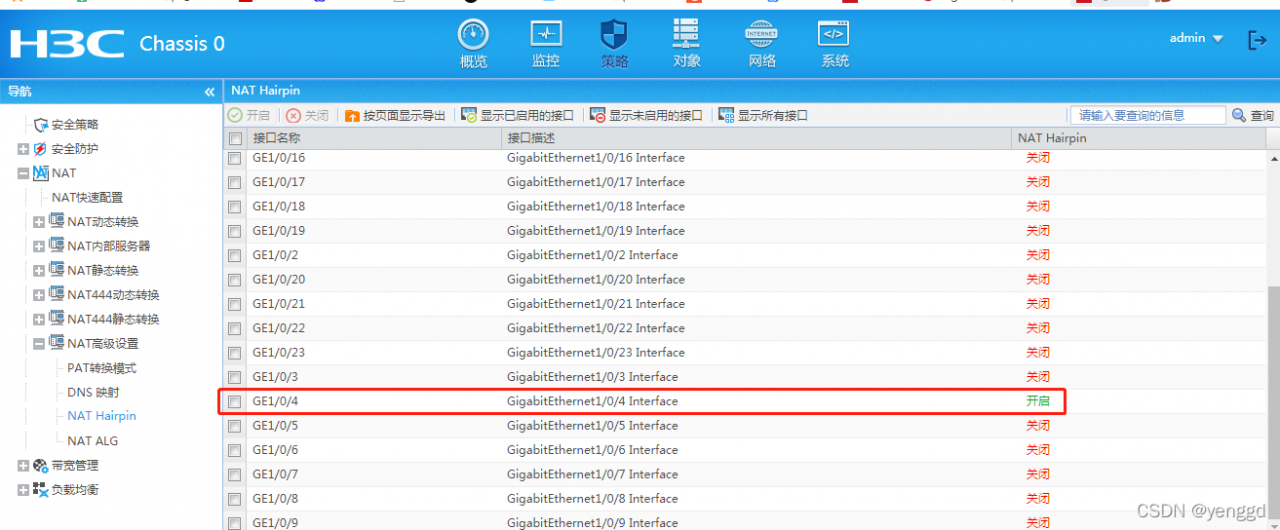Click the 开启 status of GE1/0/4

click(1038, 401)
